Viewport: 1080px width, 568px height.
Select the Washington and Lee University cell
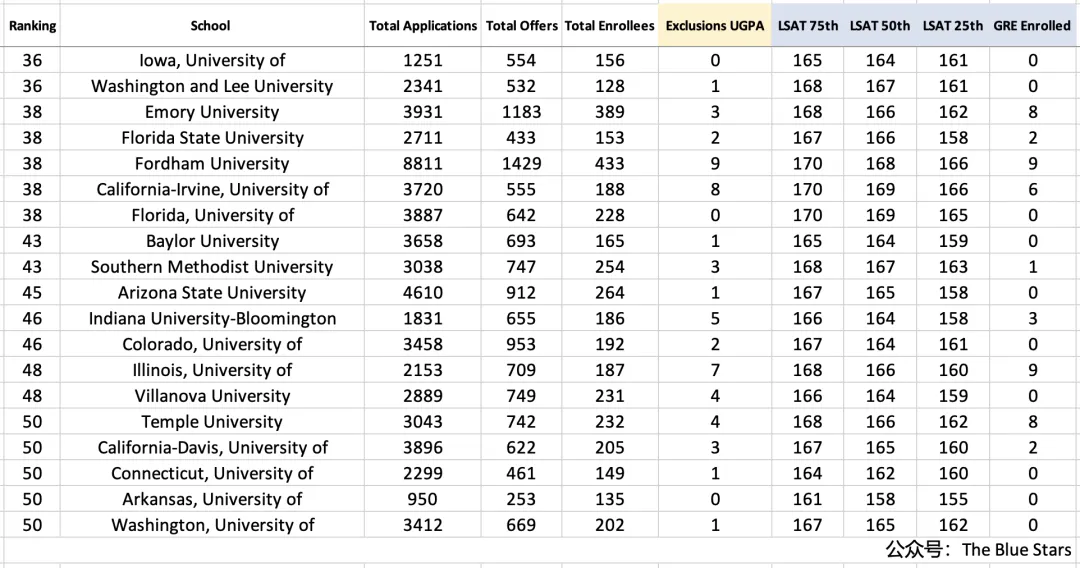pyautogui.click(x=212, y=86)
